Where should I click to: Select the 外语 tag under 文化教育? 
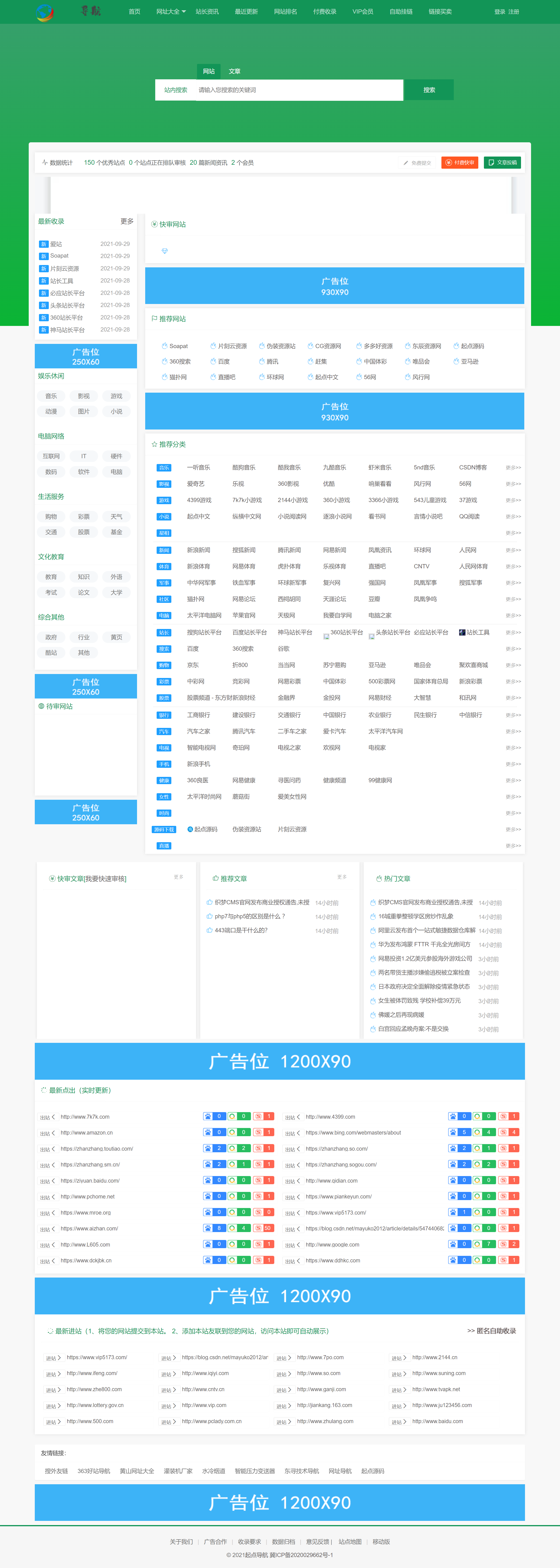[x=116, y=576]
